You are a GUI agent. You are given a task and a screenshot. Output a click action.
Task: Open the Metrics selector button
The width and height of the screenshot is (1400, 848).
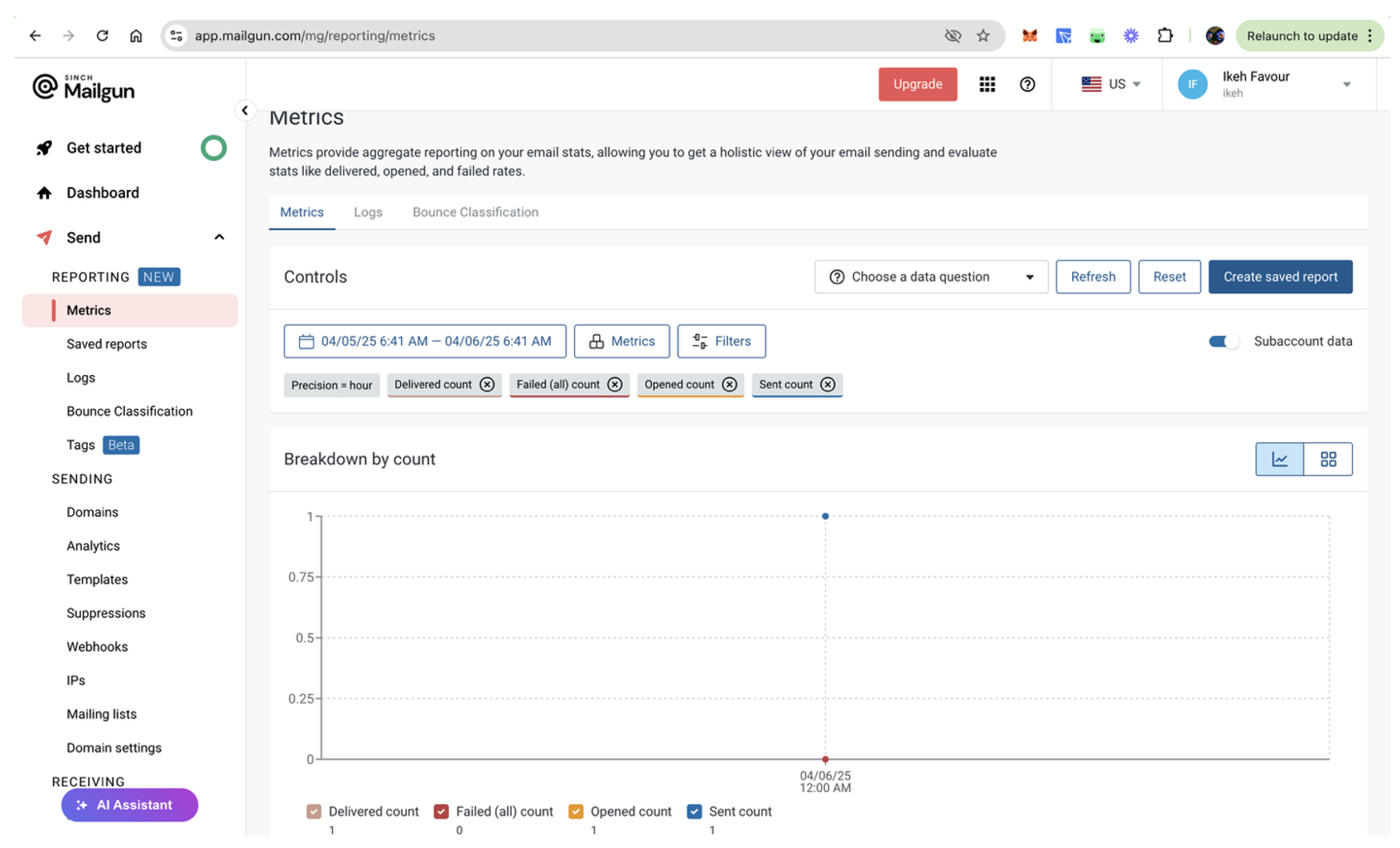point(621,341)
